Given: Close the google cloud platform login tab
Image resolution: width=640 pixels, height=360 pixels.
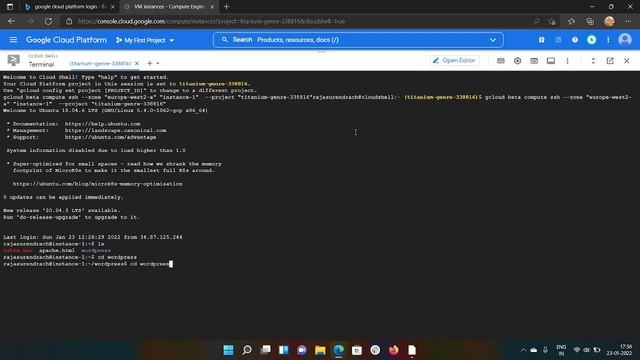Looking at the screenshot, I should (x=113, y=7).
